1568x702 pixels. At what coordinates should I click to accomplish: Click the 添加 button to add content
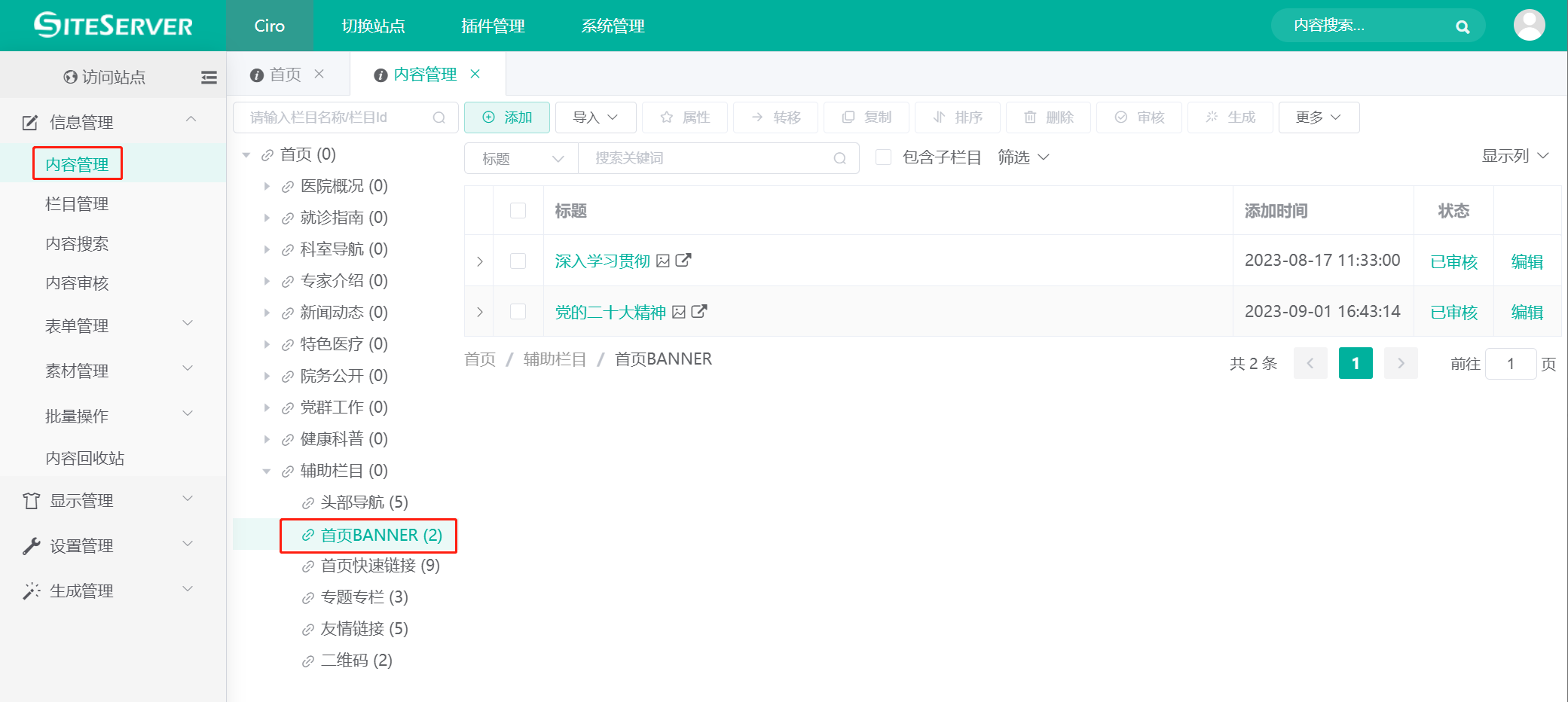(x=506, y=118)
